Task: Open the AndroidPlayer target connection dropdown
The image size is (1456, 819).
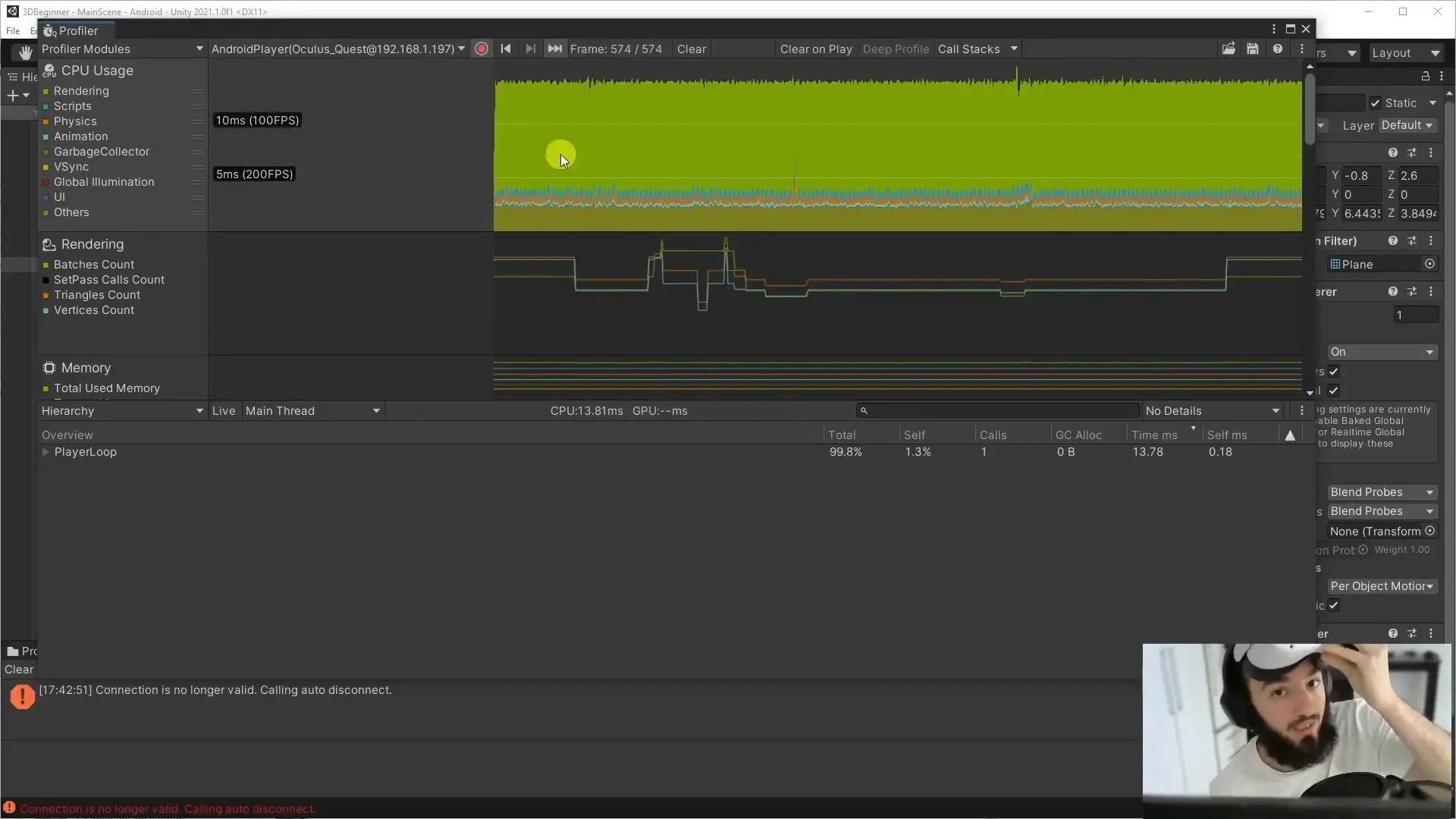Action: coord(338,49)
